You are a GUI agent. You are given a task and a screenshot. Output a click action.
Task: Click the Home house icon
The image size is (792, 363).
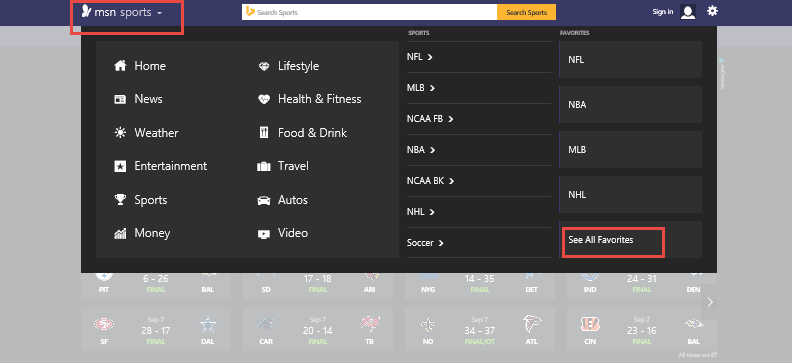click(x=120, y=66)
